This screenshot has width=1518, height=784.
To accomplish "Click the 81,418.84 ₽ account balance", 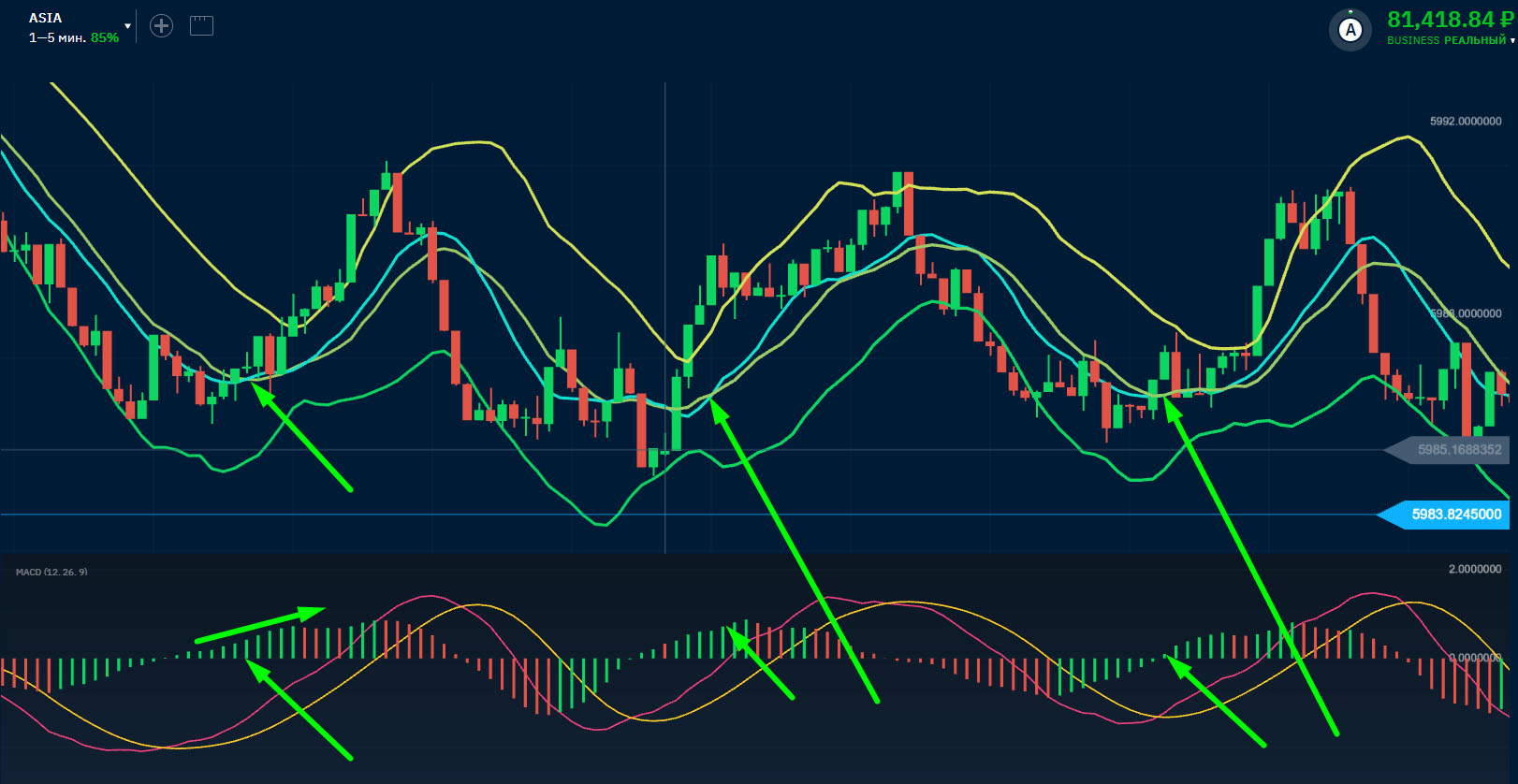I will click(x=1450, y=20).
